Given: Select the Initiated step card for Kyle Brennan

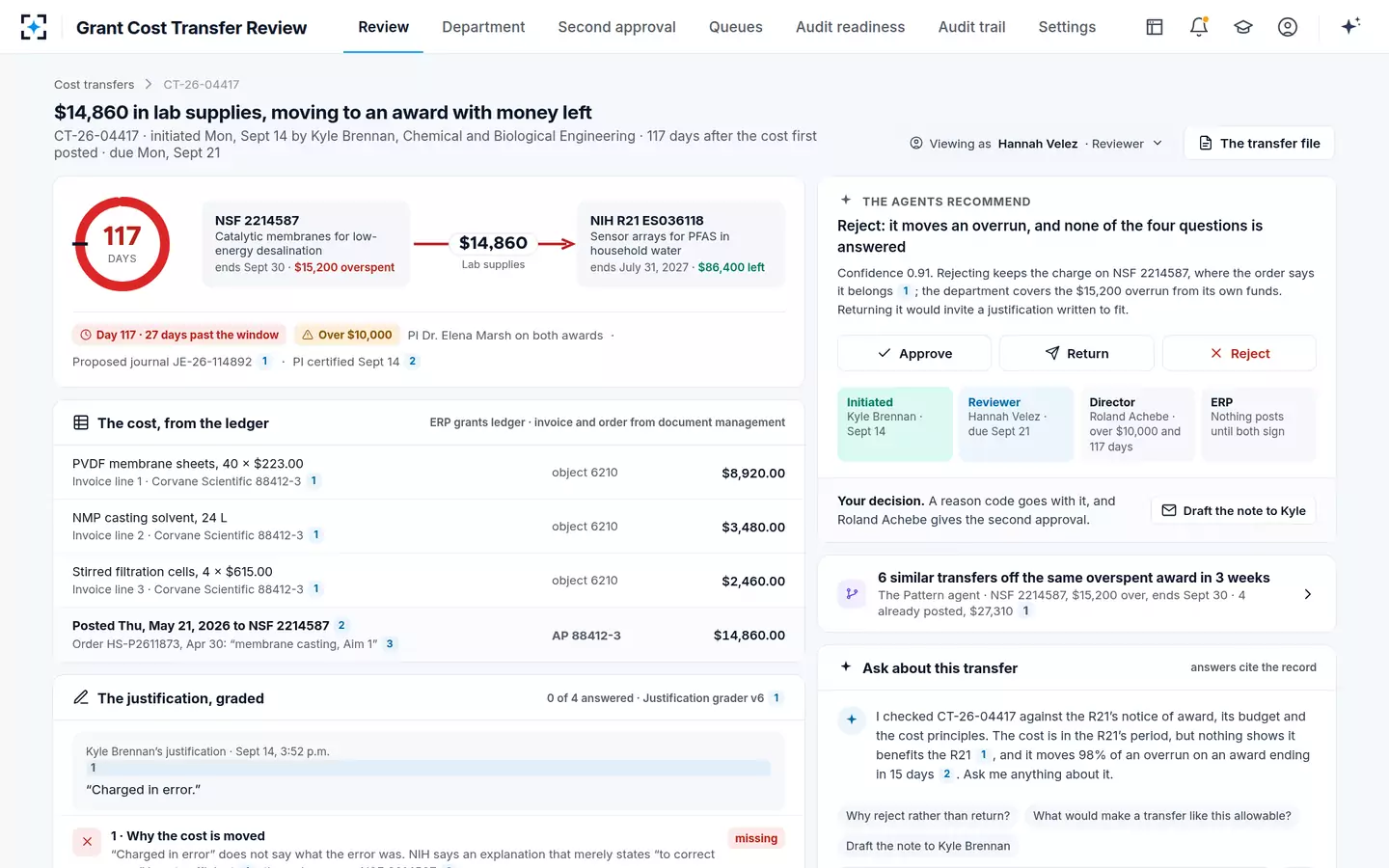Looking at the screenshot, I should [x=895, y=424].
